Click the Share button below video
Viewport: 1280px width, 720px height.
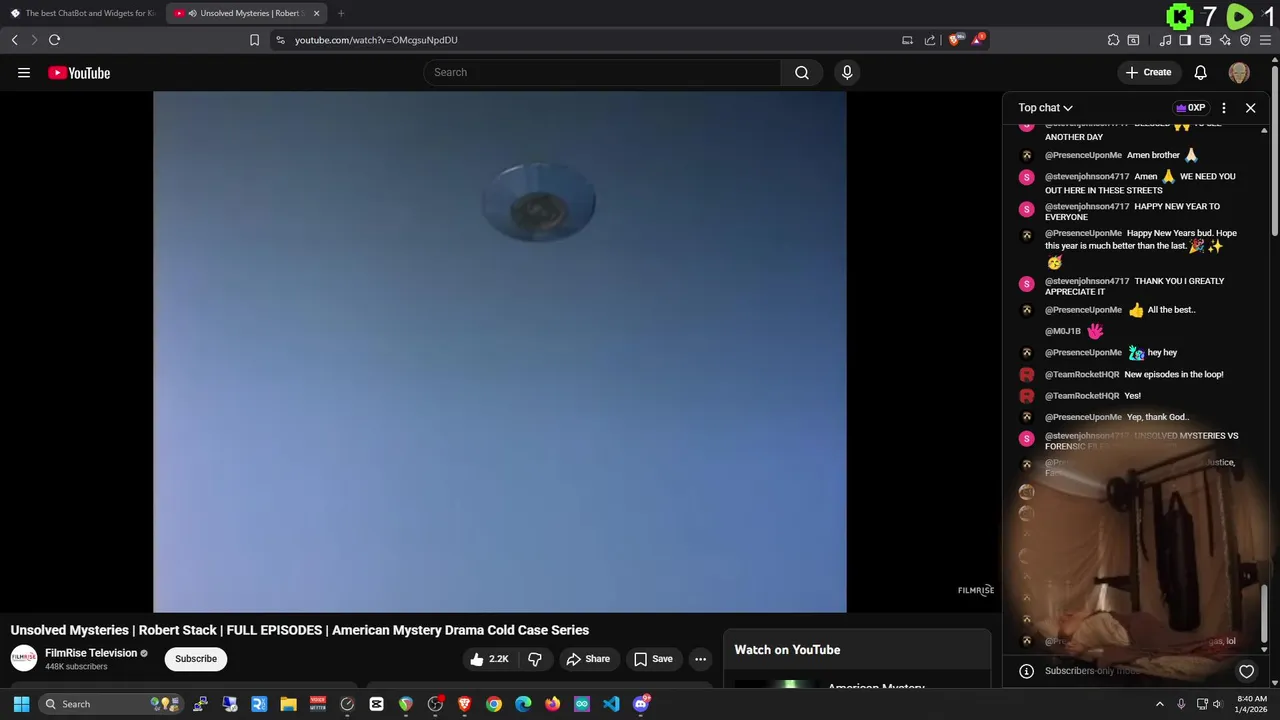(x=588, y=659)
